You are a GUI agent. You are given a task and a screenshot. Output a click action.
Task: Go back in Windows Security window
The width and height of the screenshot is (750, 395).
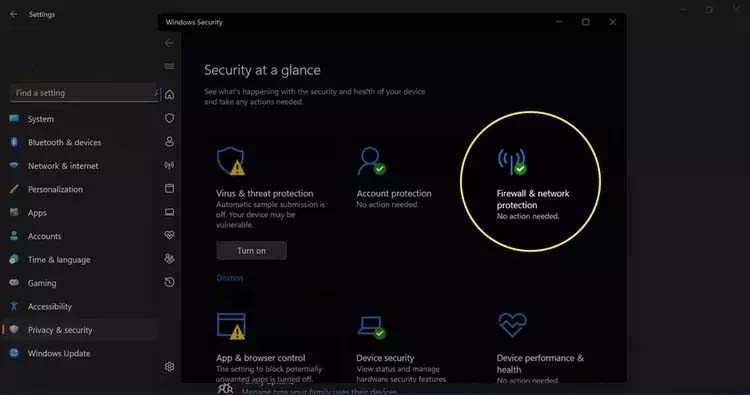[169, 43]
